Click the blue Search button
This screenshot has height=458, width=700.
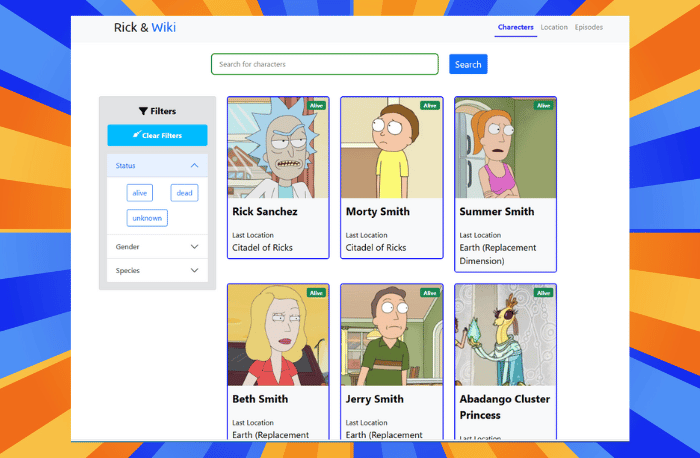468,64
